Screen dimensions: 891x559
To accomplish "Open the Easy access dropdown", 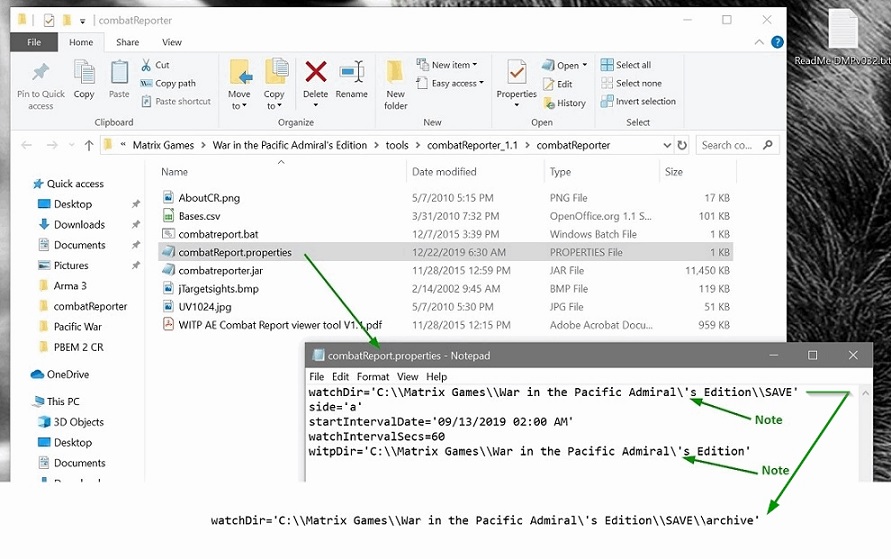I will pyautogui.click(x=449, y=83).
